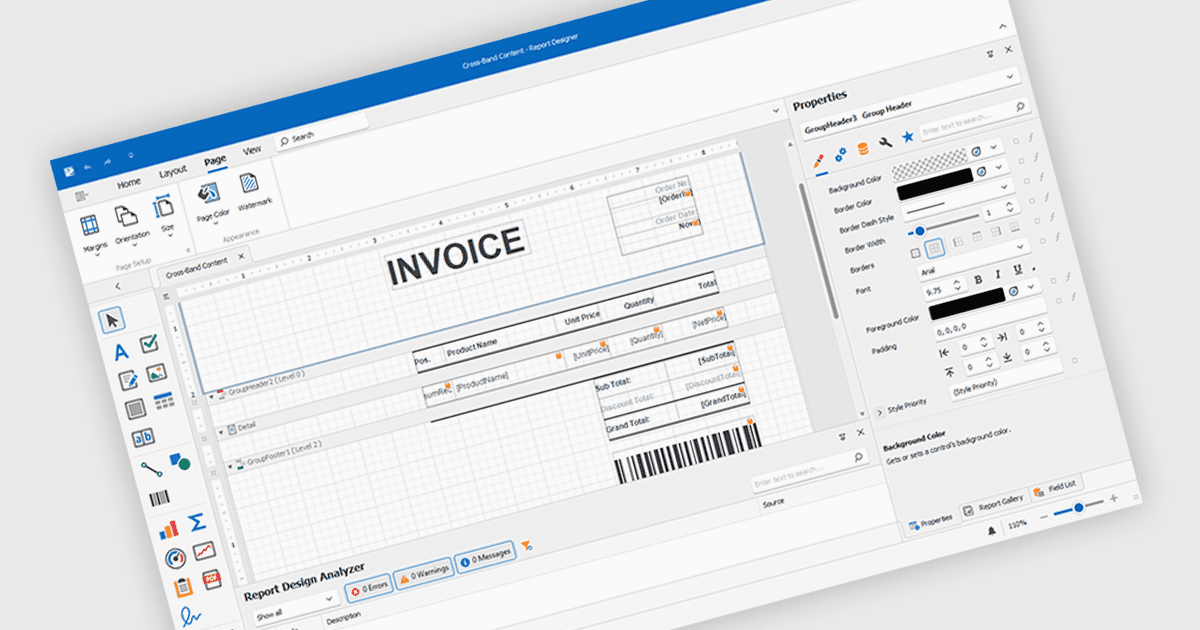The height and width of the screenshot is (630, 1200).
Task: Open the Appearance brush tab in Properties
Action: pyautogui.click(x=818, y=160)
